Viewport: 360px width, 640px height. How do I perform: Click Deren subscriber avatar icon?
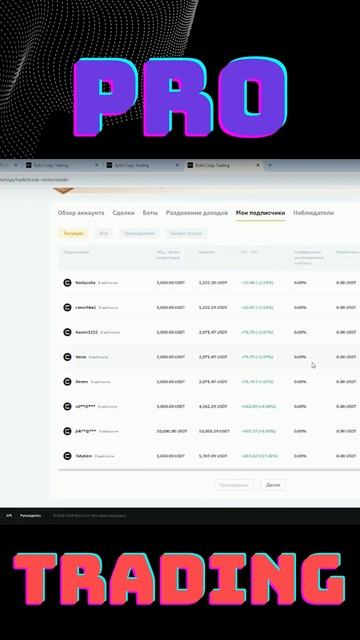pos(67,382)
